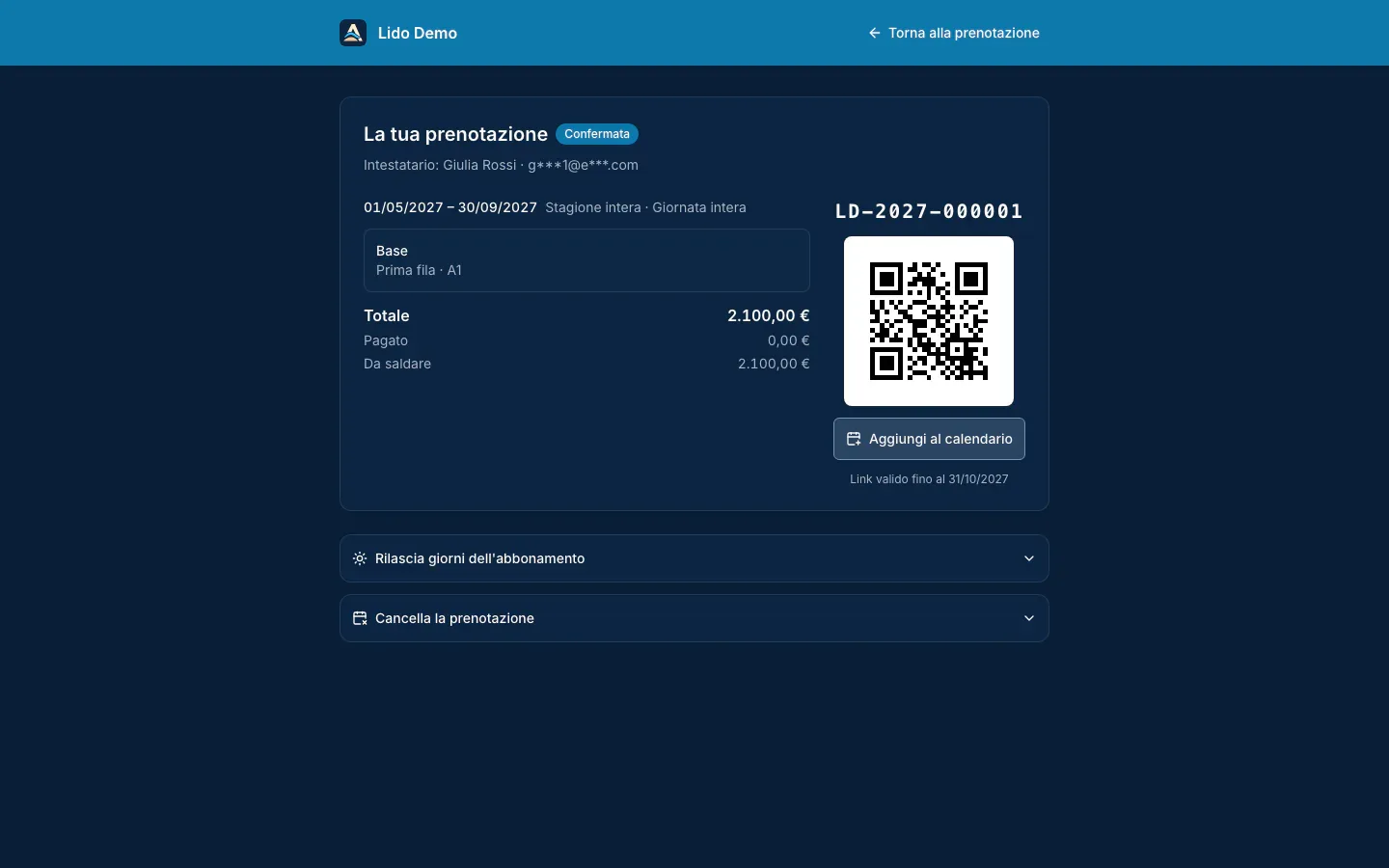Click the Totale label
The width and height of the screenshot is (1389, 868).
[x=387, y=315]
